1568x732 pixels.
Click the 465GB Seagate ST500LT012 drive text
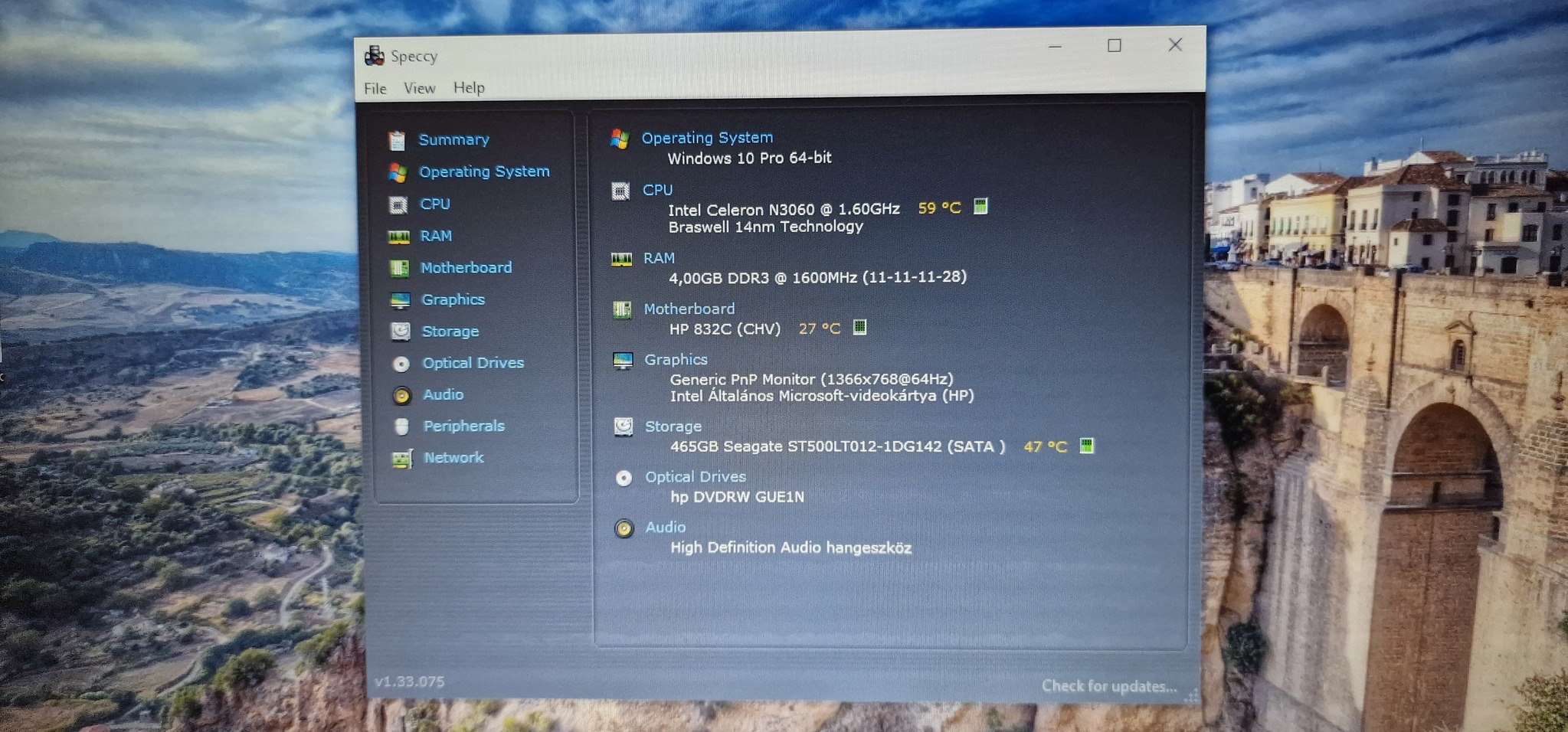tap(838, 446)
